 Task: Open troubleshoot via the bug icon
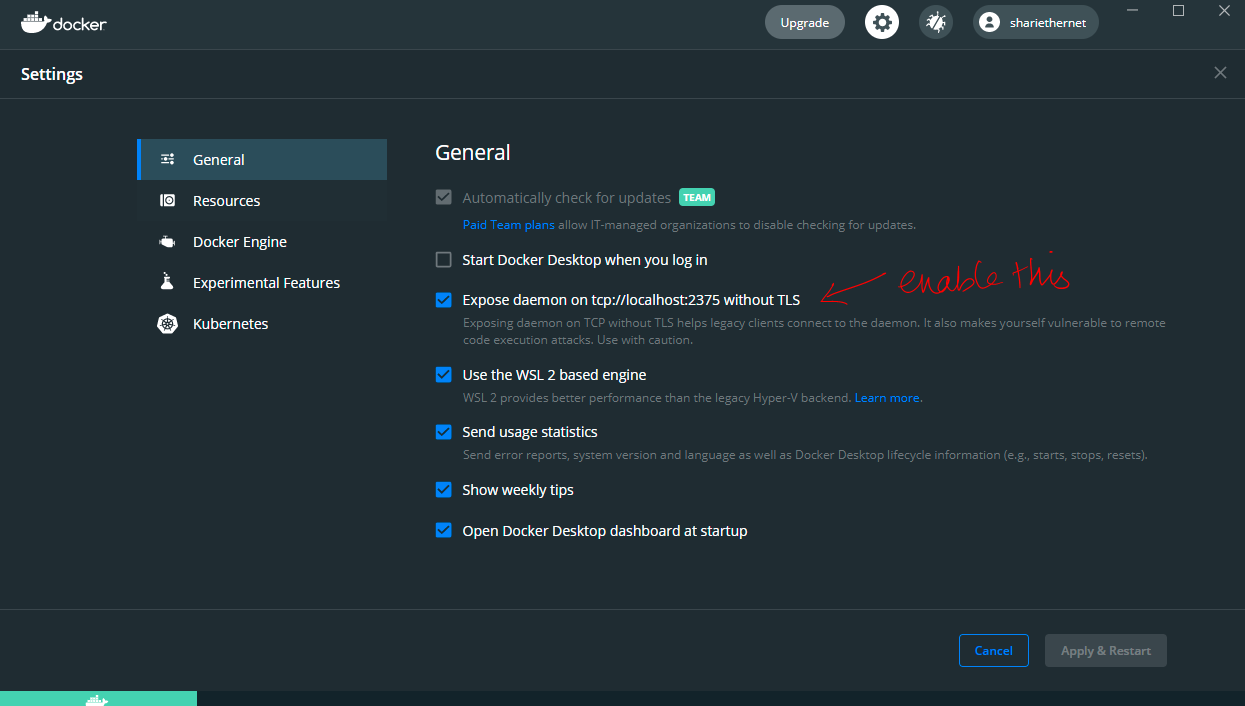click(936, 22)
